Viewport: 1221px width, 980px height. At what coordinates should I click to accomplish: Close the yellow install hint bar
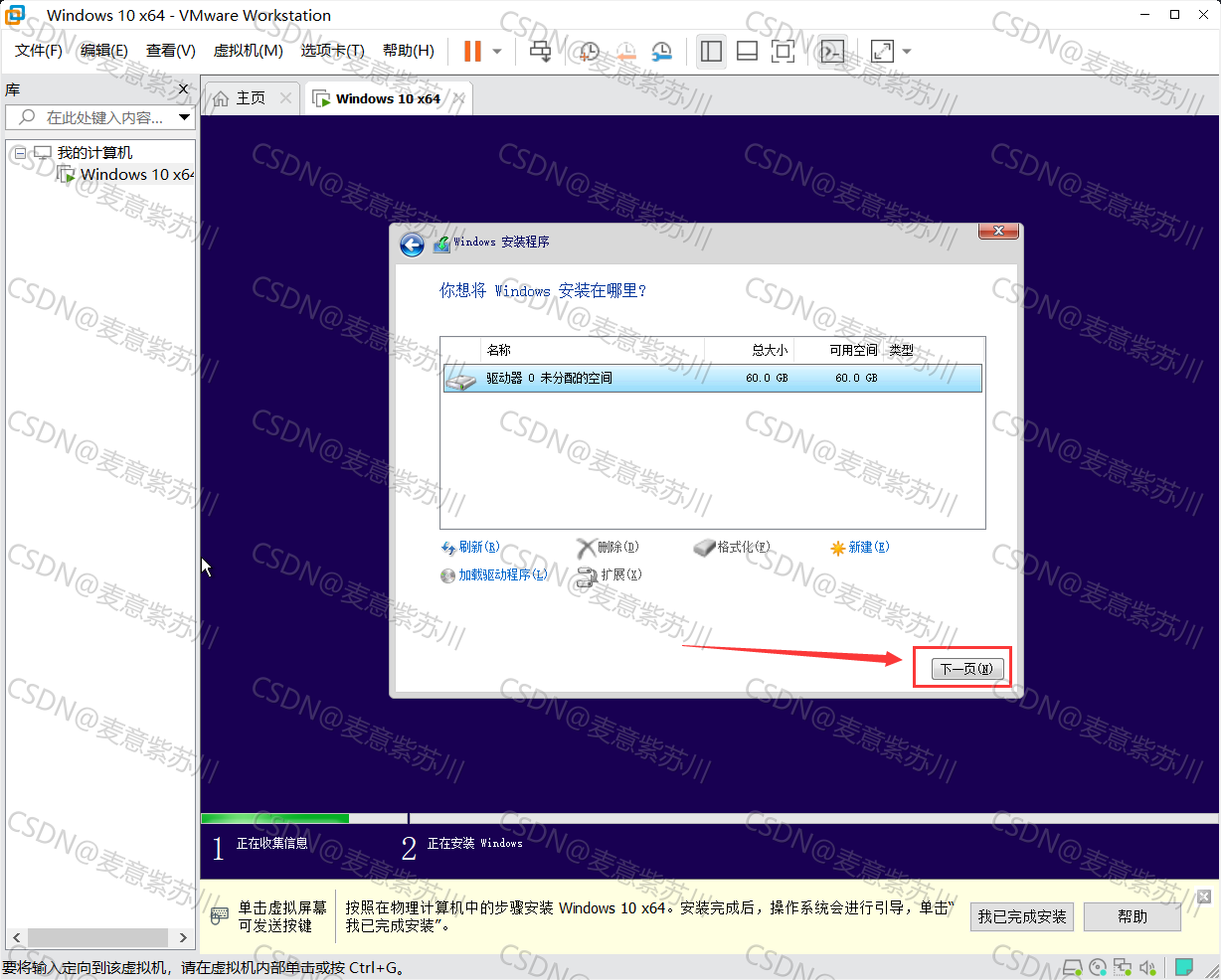[x=1204, y=897]
